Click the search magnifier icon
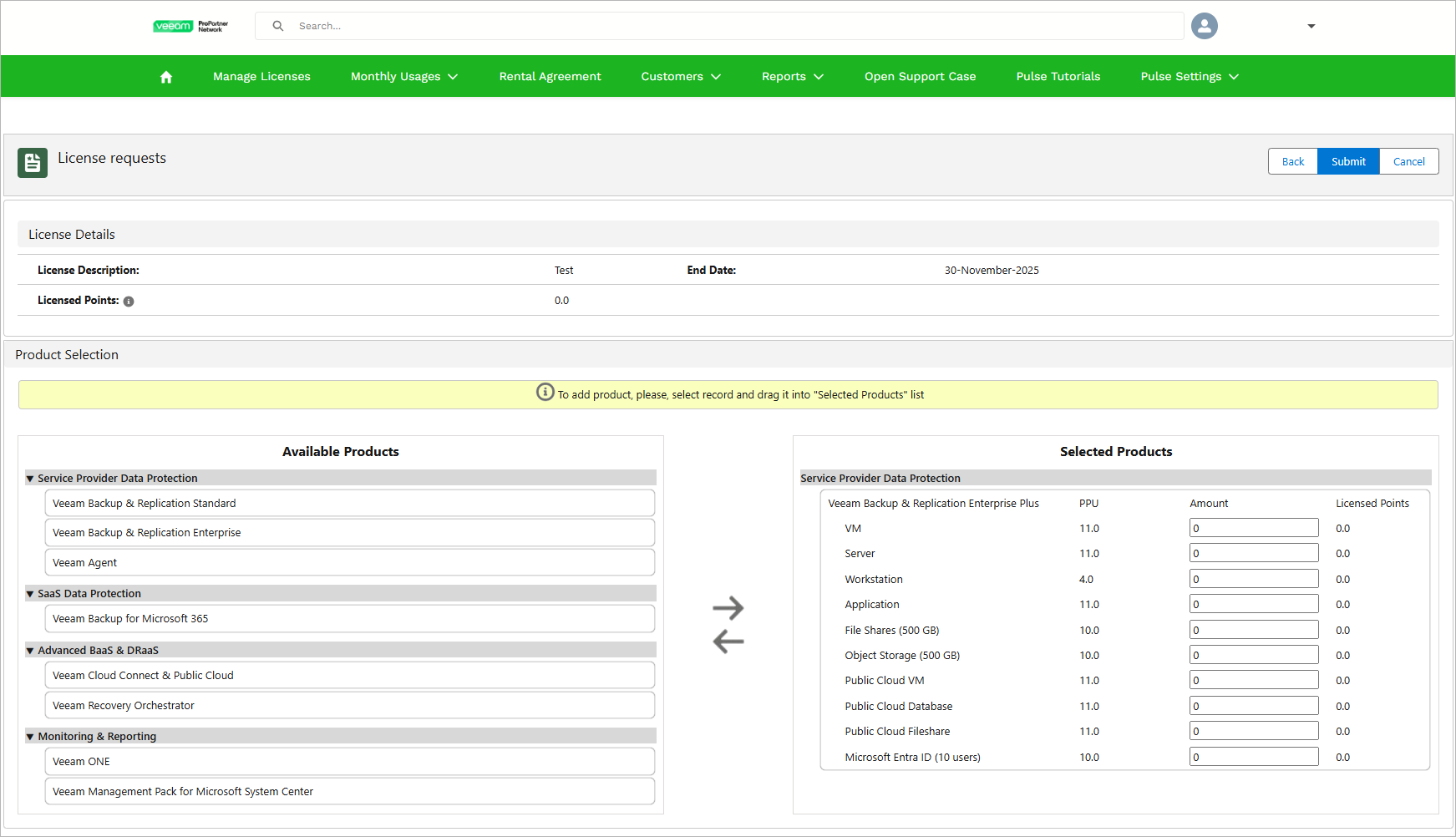This screenshot has height=837, width=1456. [278, 26]
